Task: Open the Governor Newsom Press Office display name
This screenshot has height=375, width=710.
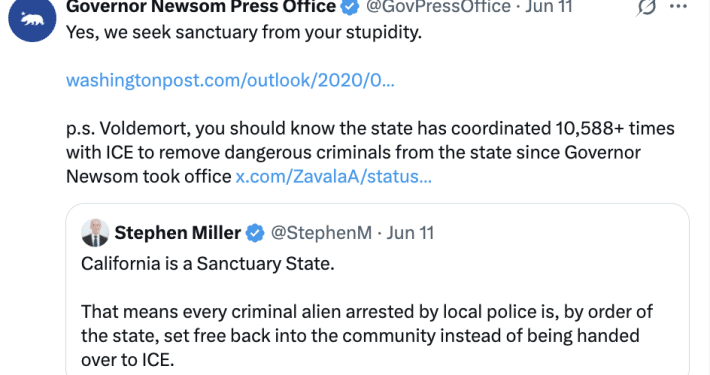Action: [201, 6]
